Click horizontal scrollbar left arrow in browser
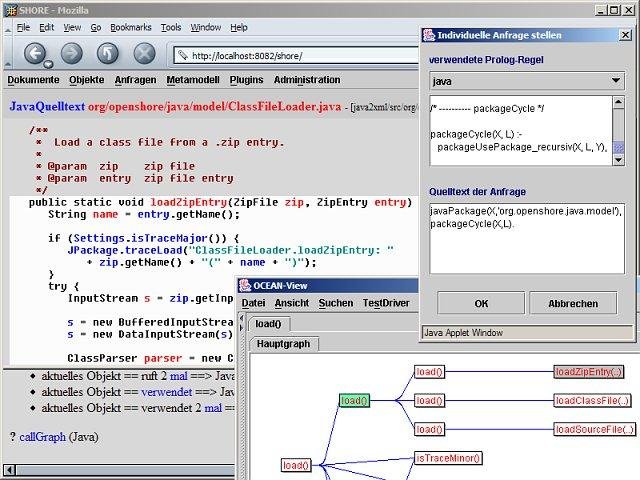This screenshot has width=640, height=480. (10, 470)
